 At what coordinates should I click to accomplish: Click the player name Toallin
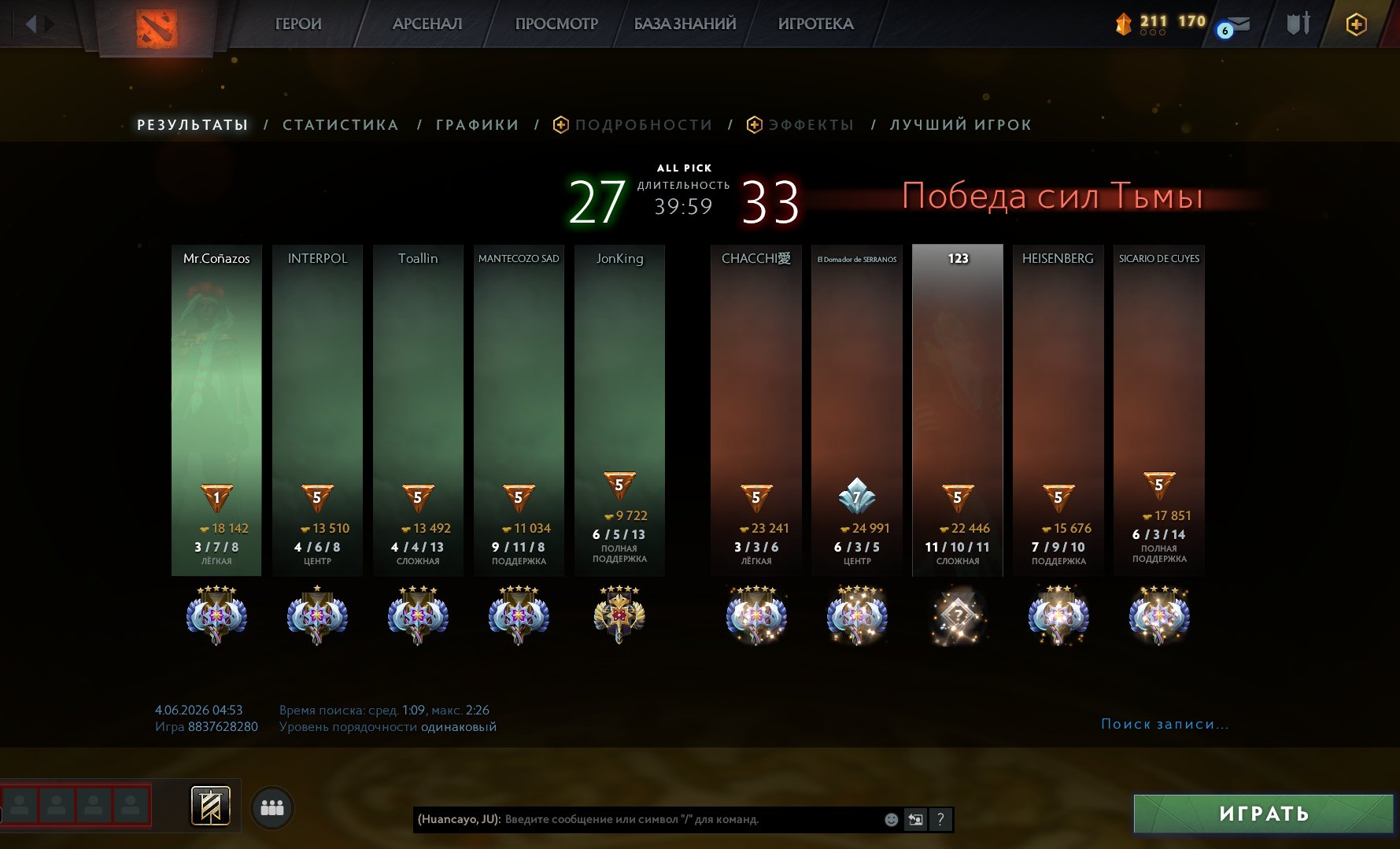(x=418, y=258)
